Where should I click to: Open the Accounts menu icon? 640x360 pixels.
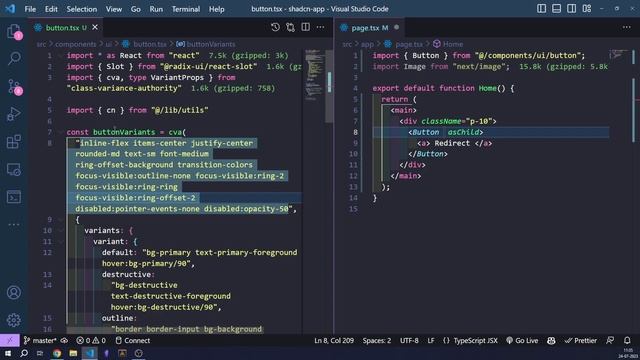pyautogui.click(x=14, y=293)
